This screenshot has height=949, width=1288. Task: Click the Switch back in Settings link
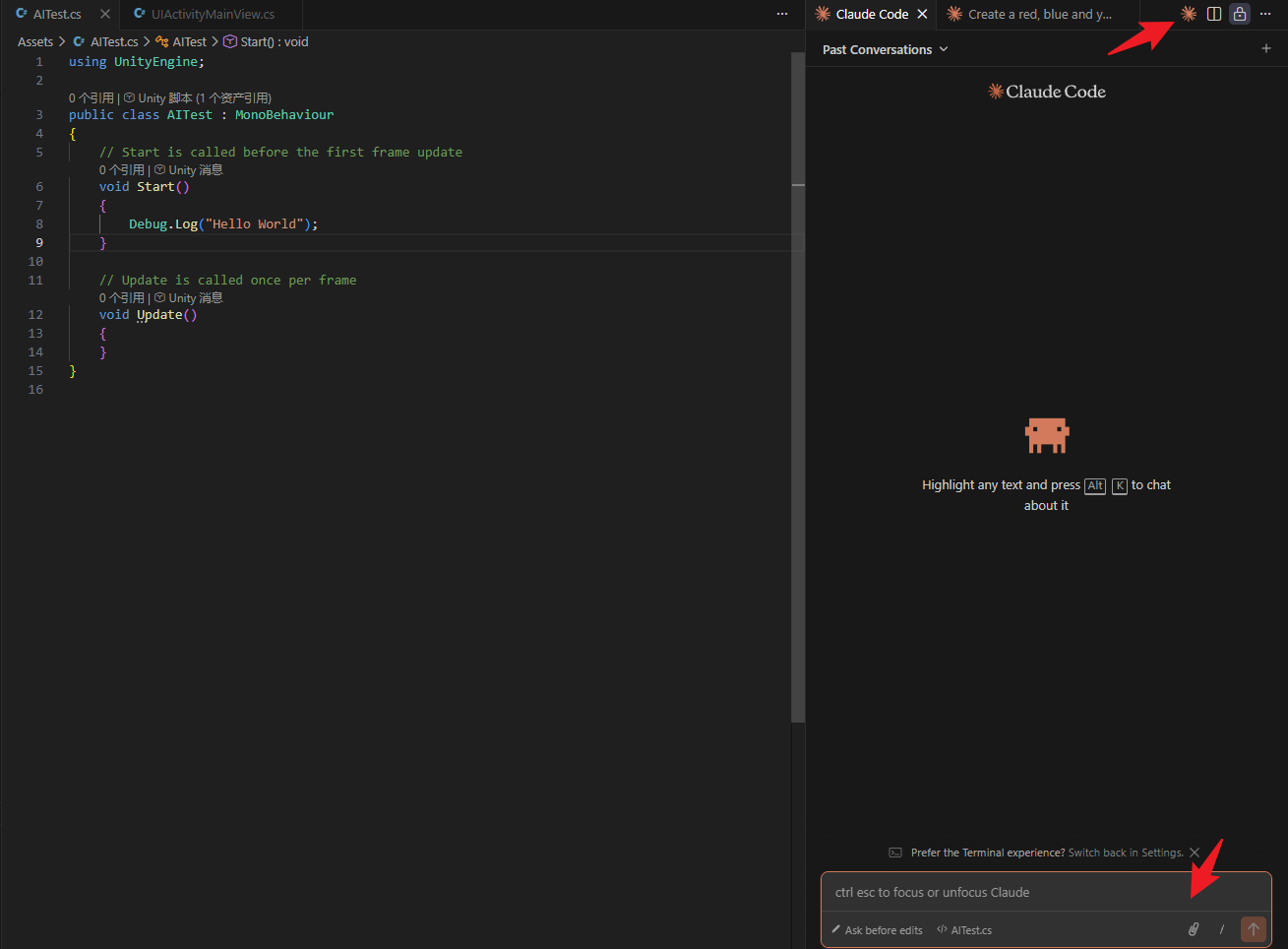click(x=1126, y=853)
